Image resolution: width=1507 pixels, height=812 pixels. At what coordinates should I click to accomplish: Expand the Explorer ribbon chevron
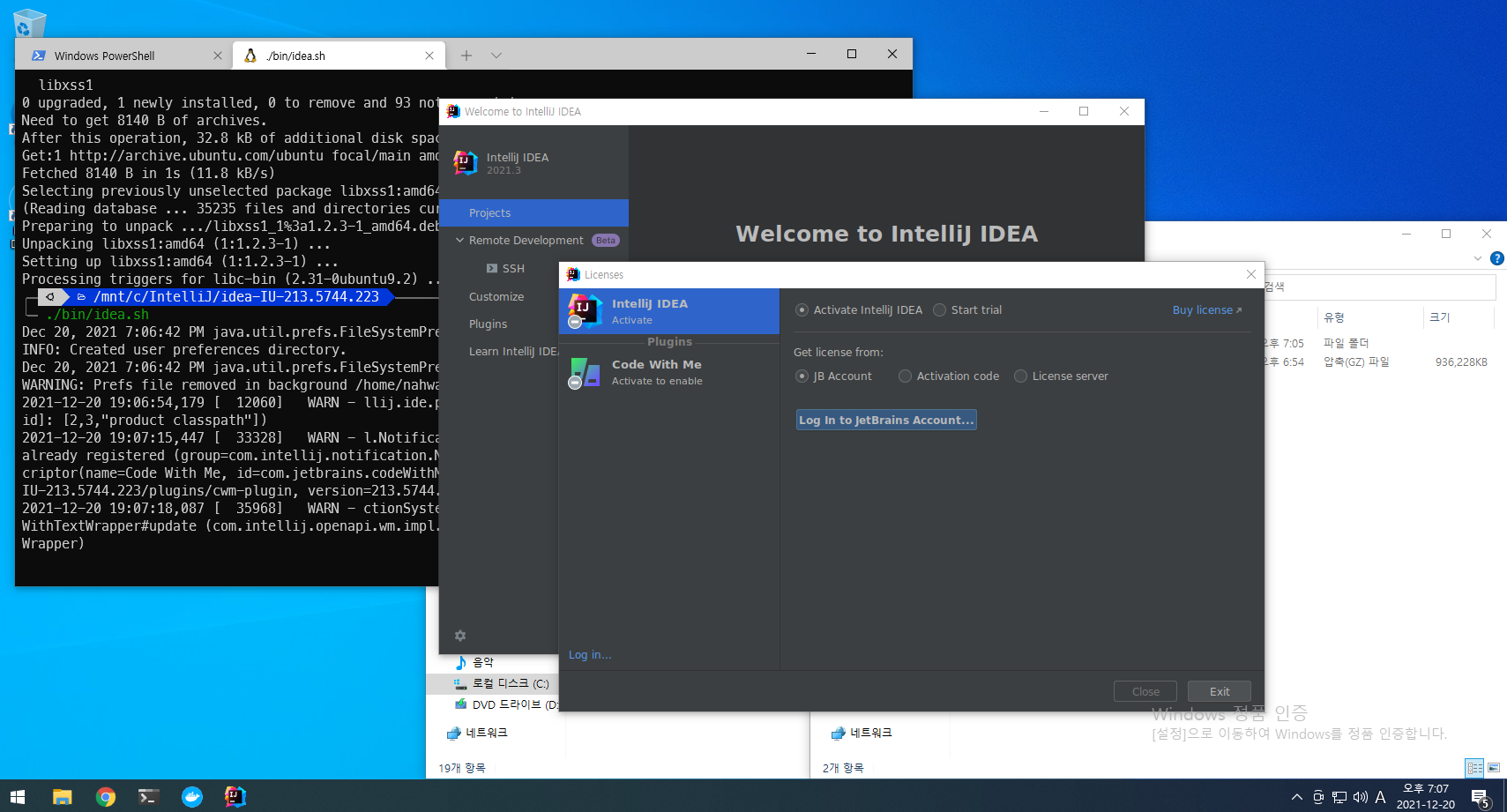tap(1478, 258)
